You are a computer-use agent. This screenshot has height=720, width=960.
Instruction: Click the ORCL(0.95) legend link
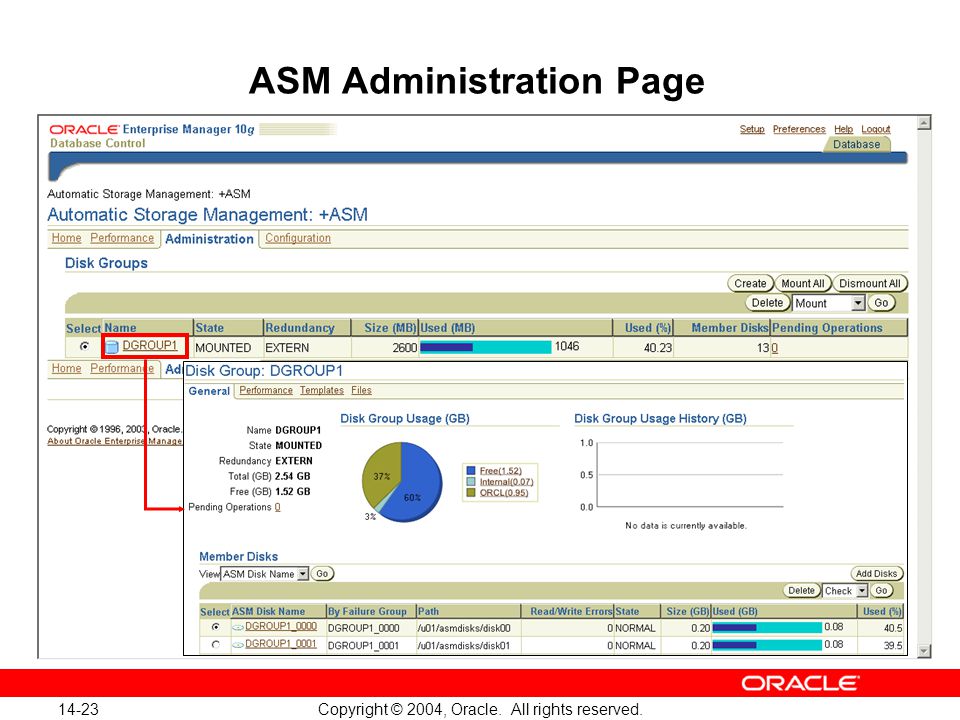(504, 492)
